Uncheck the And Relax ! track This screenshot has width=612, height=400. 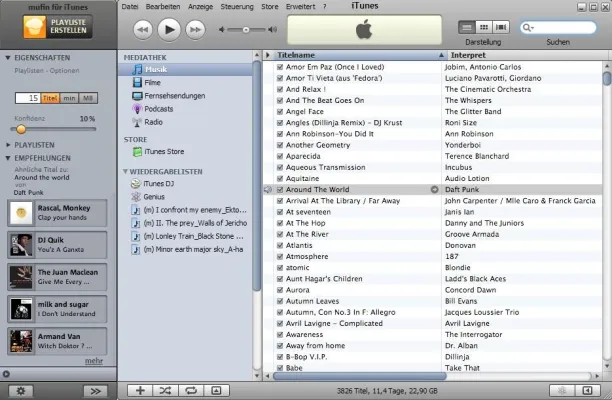[x=280, y=89]
